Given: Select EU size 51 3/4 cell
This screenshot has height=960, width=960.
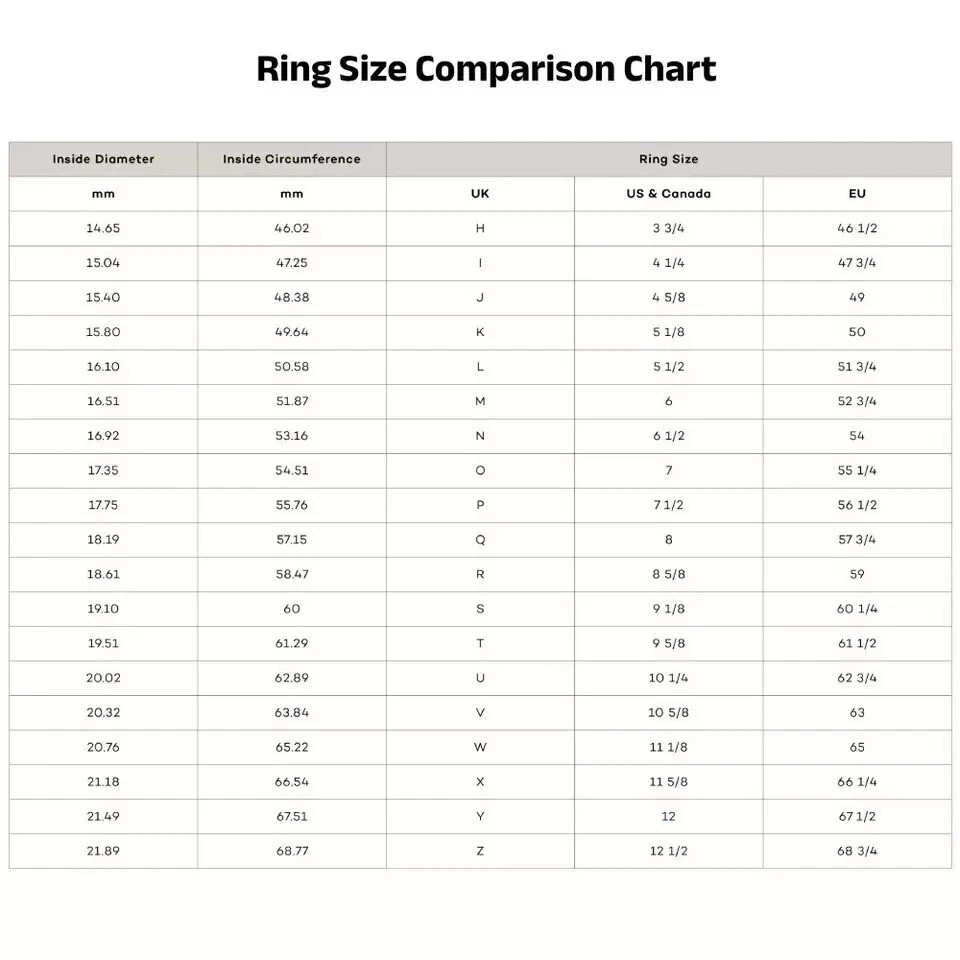Looking at the screenshot, I should click(857, 367).
